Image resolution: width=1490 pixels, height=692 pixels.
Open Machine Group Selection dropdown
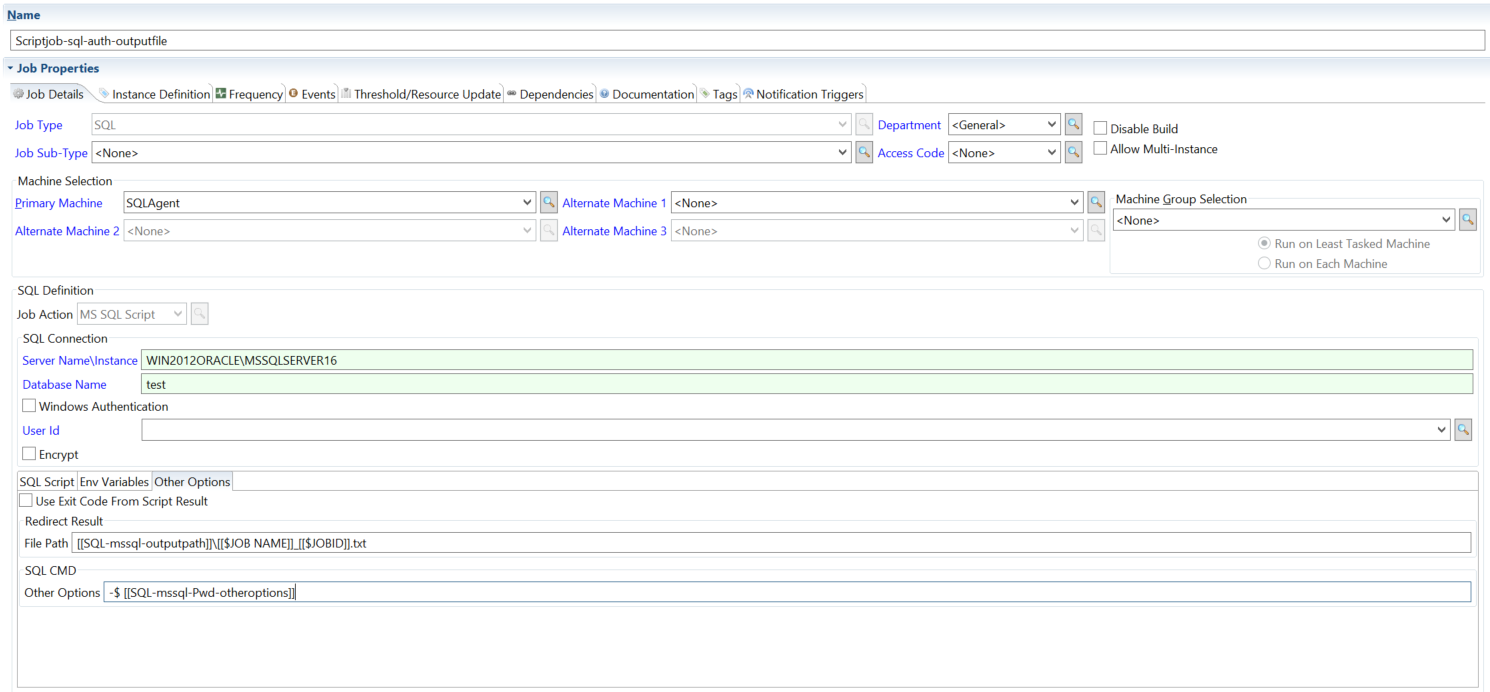click(x=1446, y=220)
